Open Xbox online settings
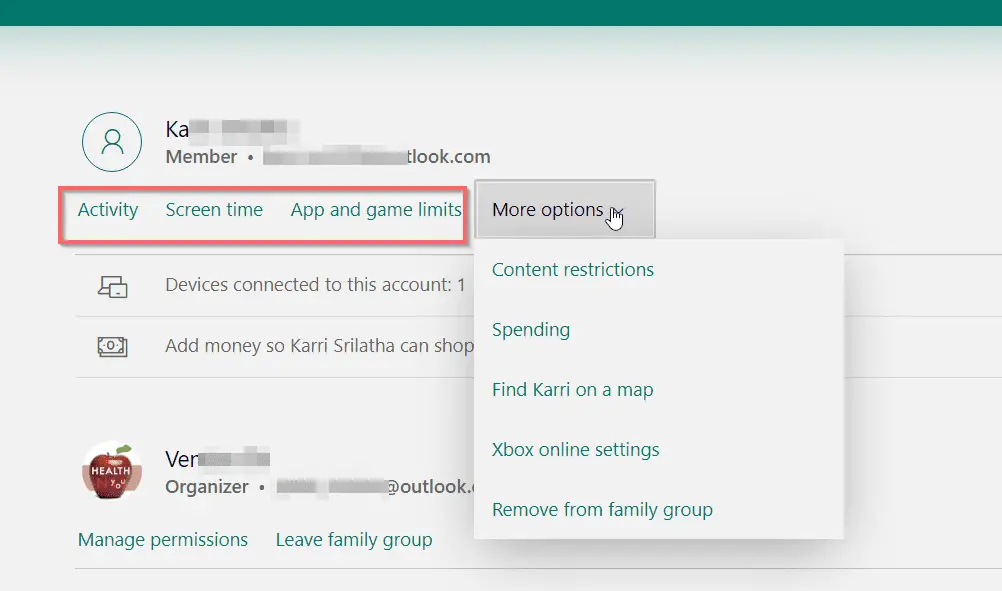Image resolution: width=1002 pixels, height=591 pixels. pyautogui.click(x=575, y=450)
